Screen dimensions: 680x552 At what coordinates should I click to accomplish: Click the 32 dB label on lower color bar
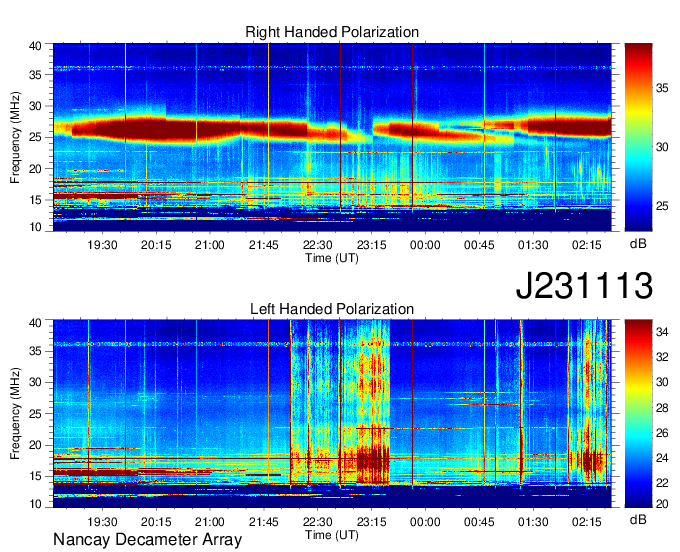pyautogui.click(x=662, y=357)
